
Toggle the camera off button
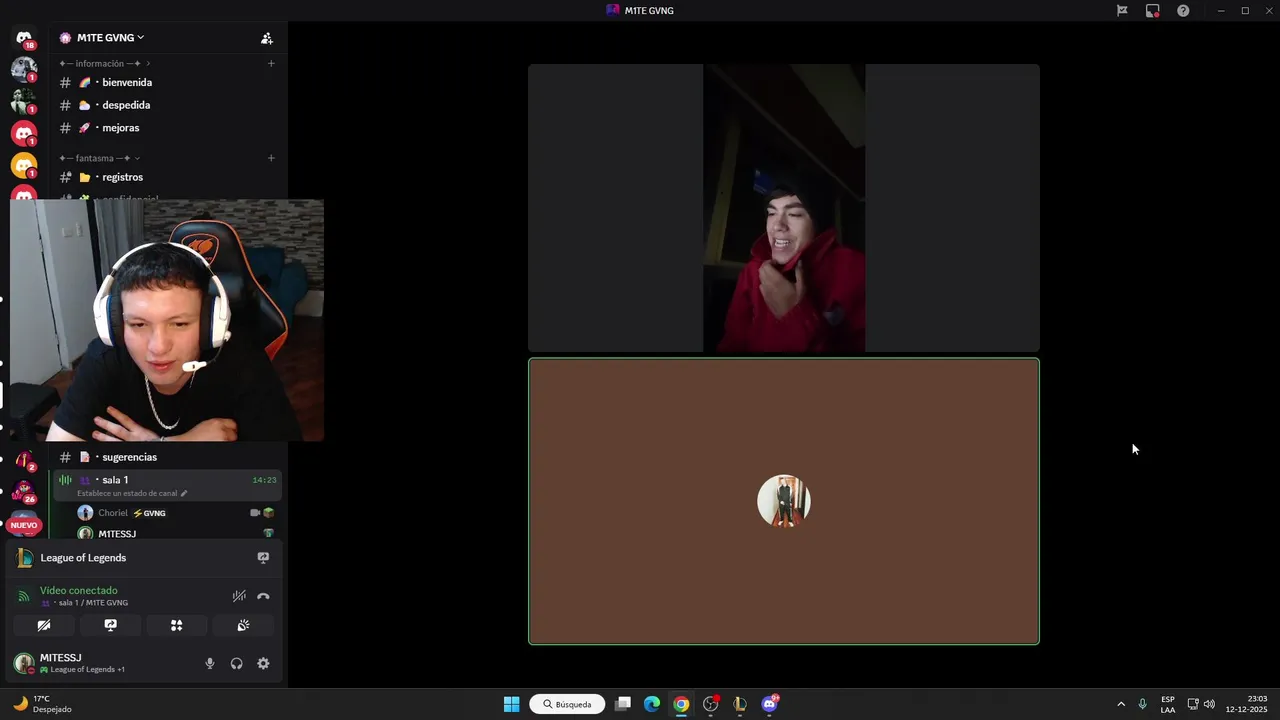(44, 625)
